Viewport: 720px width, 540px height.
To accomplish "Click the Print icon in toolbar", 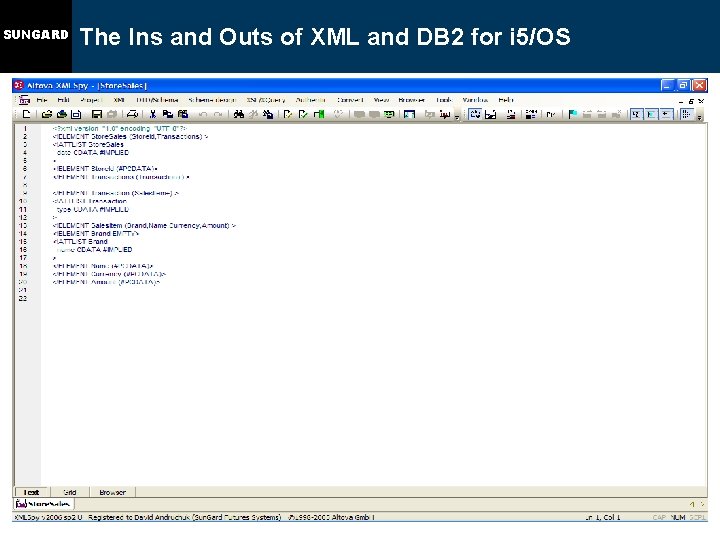I will pyautogui.click(x=132, y=114).
